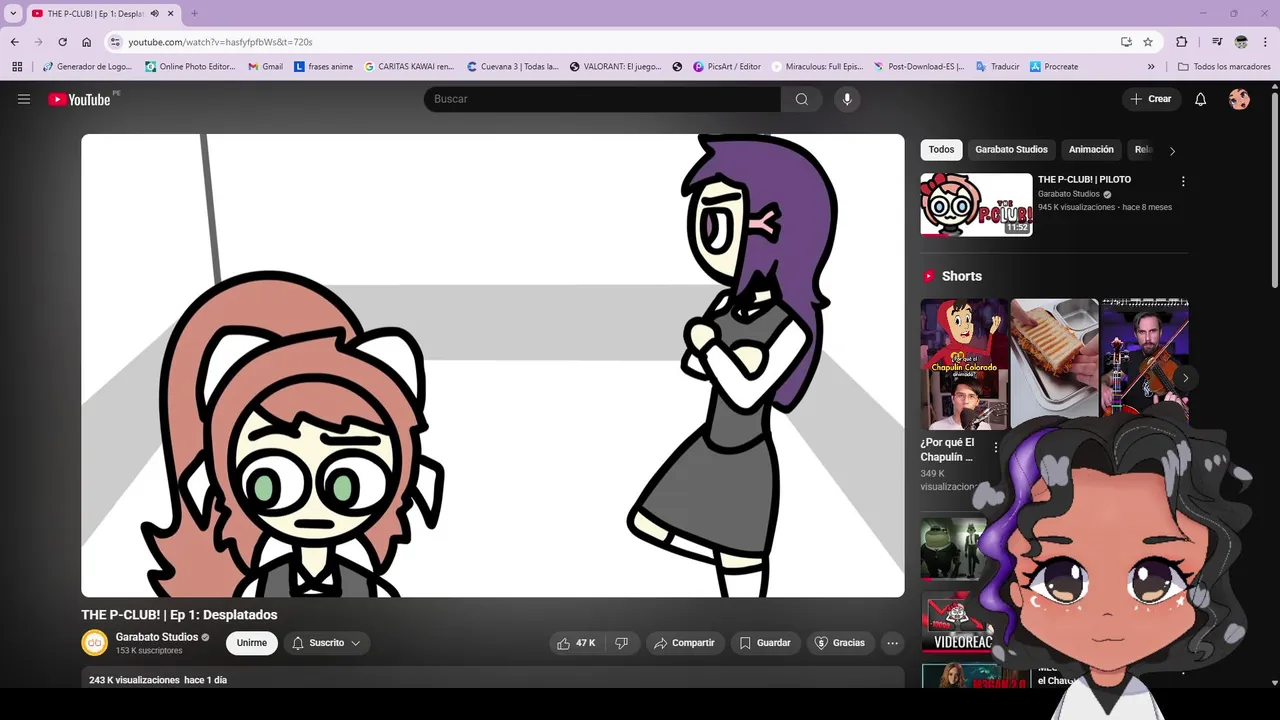This screenshot has width=1280, height=720.
Task: Open the notifications bell
Action: coord(1200,99)
